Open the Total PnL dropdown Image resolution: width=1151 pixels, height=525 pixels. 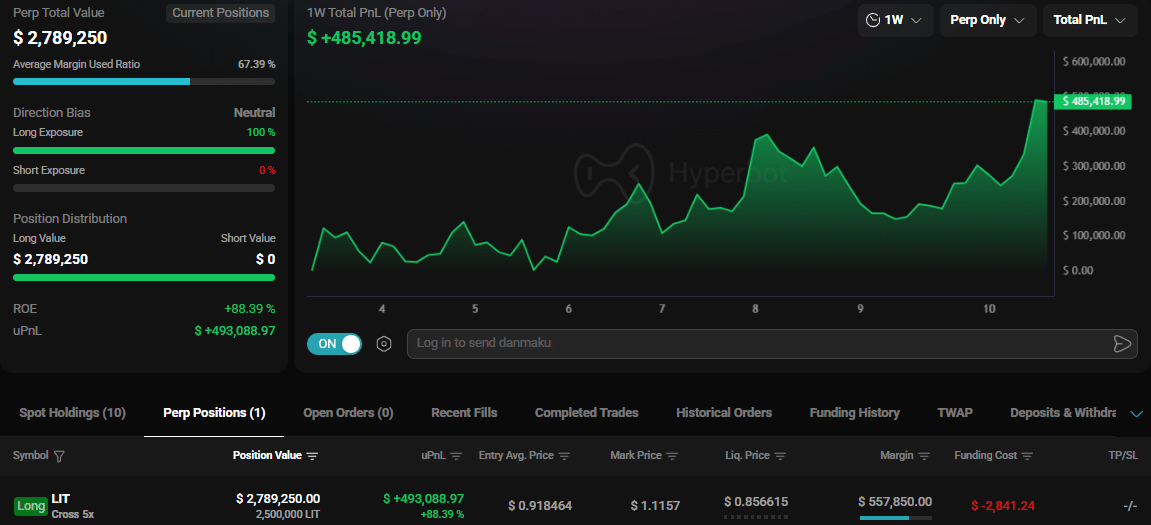[1089, 20]
